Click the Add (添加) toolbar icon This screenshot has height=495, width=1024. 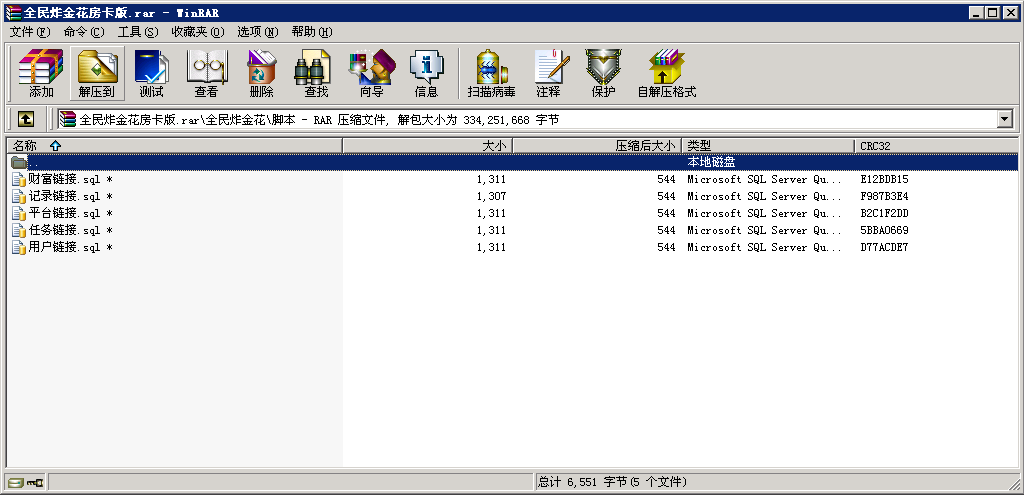pyautogui.click(x=41, y=73)
